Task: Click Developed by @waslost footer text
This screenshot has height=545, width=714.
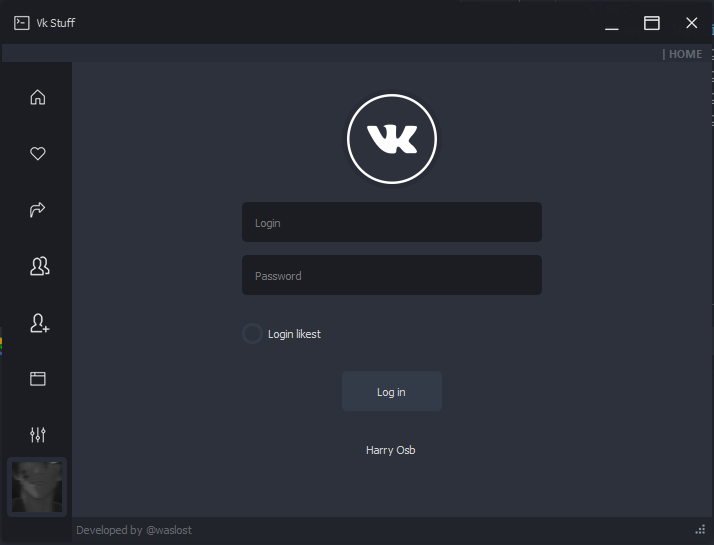Action: pyautogui.click(x=134, y=530)
